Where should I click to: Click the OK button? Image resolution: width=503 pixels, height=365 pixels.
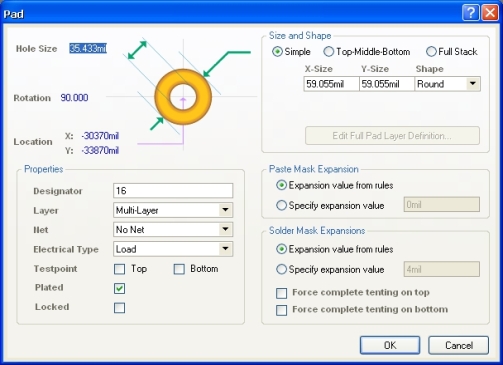tap(390, 345)
